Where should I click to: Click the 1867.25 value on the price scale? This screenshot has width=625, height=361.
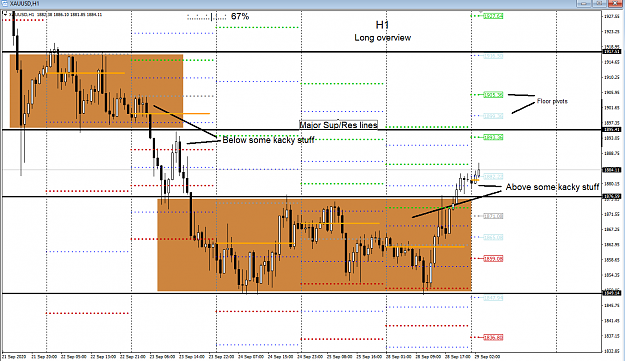[612, 230]
